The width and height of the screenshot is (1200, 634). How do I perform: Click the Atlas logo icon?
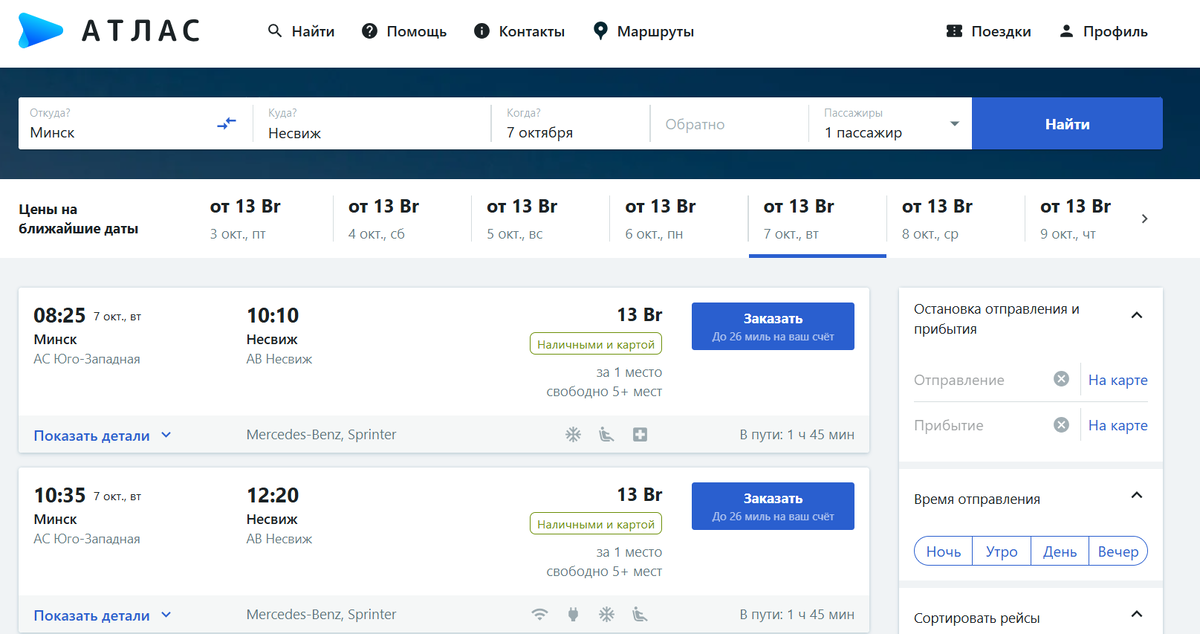click(41, 31)
